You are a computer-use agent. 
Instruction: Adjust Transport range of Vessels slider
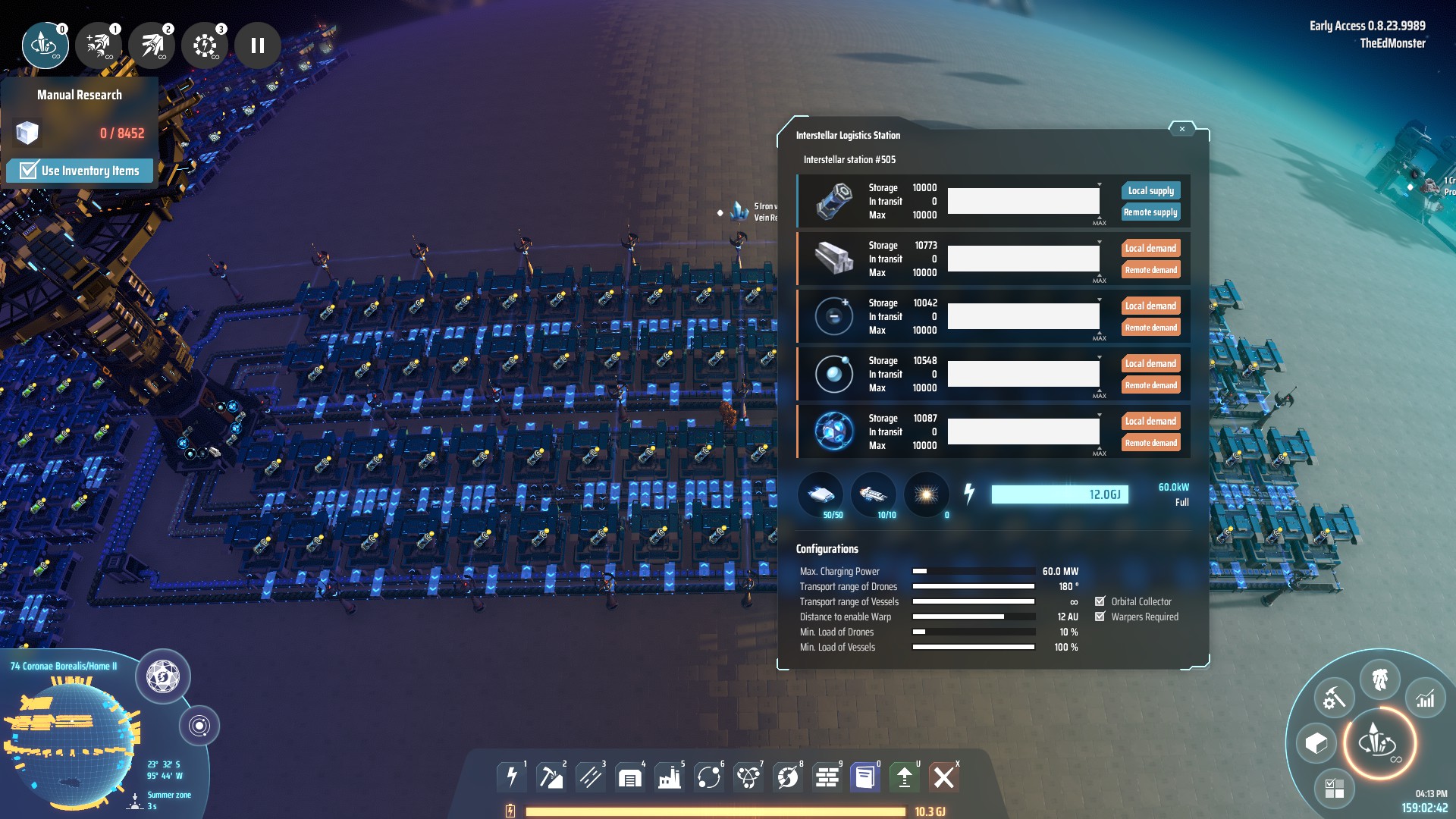[x=974, y=601]
